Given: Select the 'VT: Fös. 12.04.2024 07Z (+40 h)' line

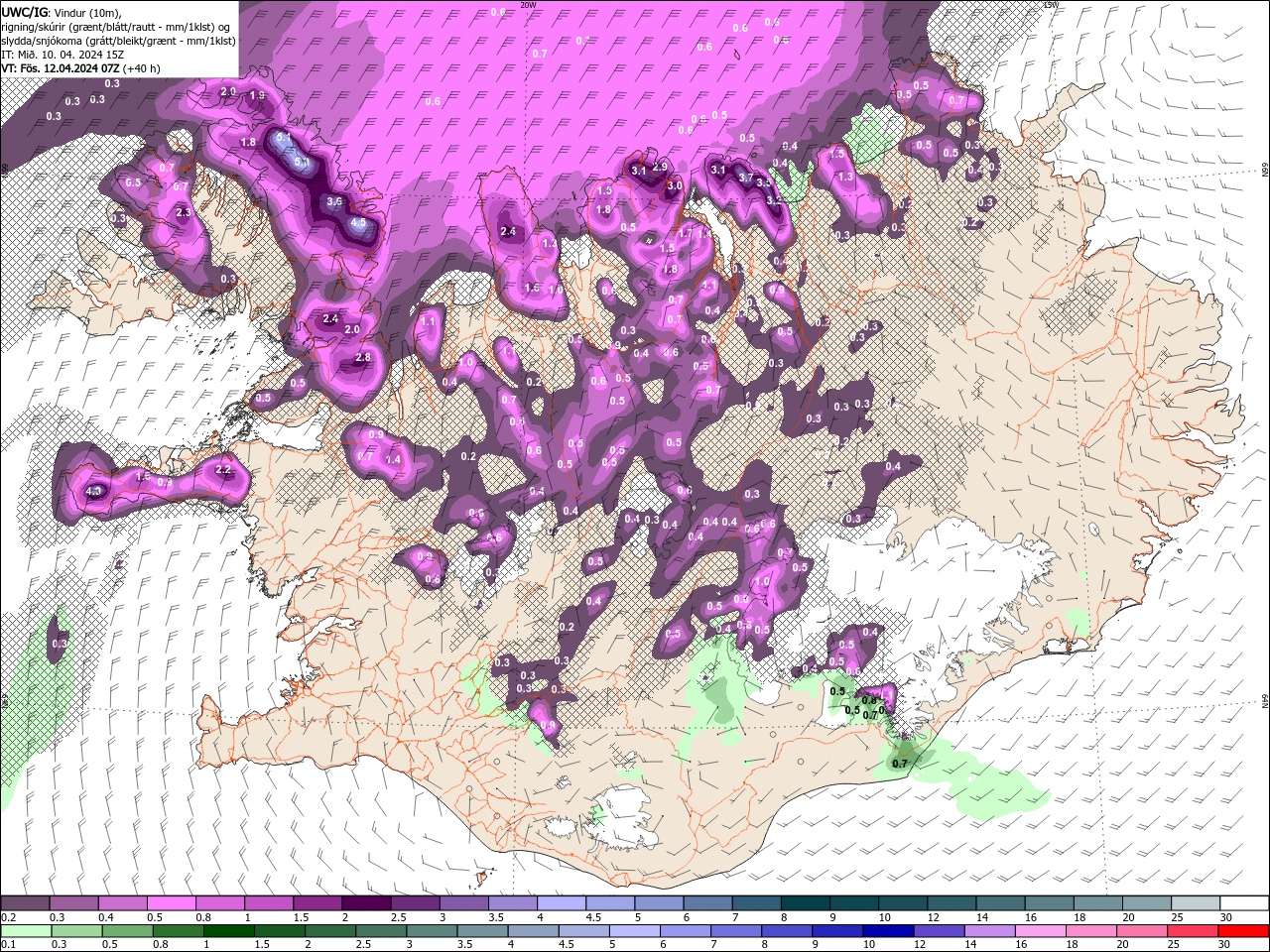Looking at the screenshot, I should tap(81, 69).
